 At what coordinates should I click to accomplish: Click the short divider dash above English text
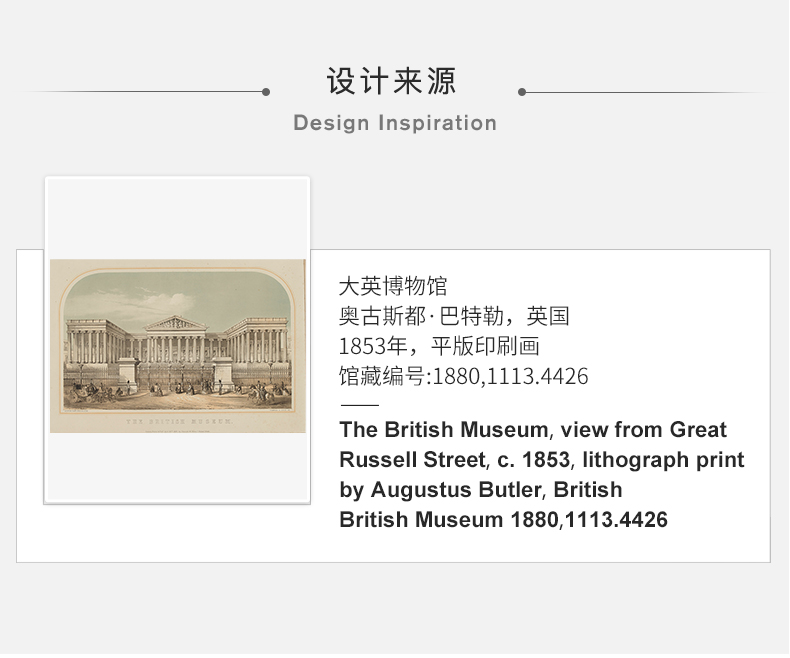coord(359,405)
